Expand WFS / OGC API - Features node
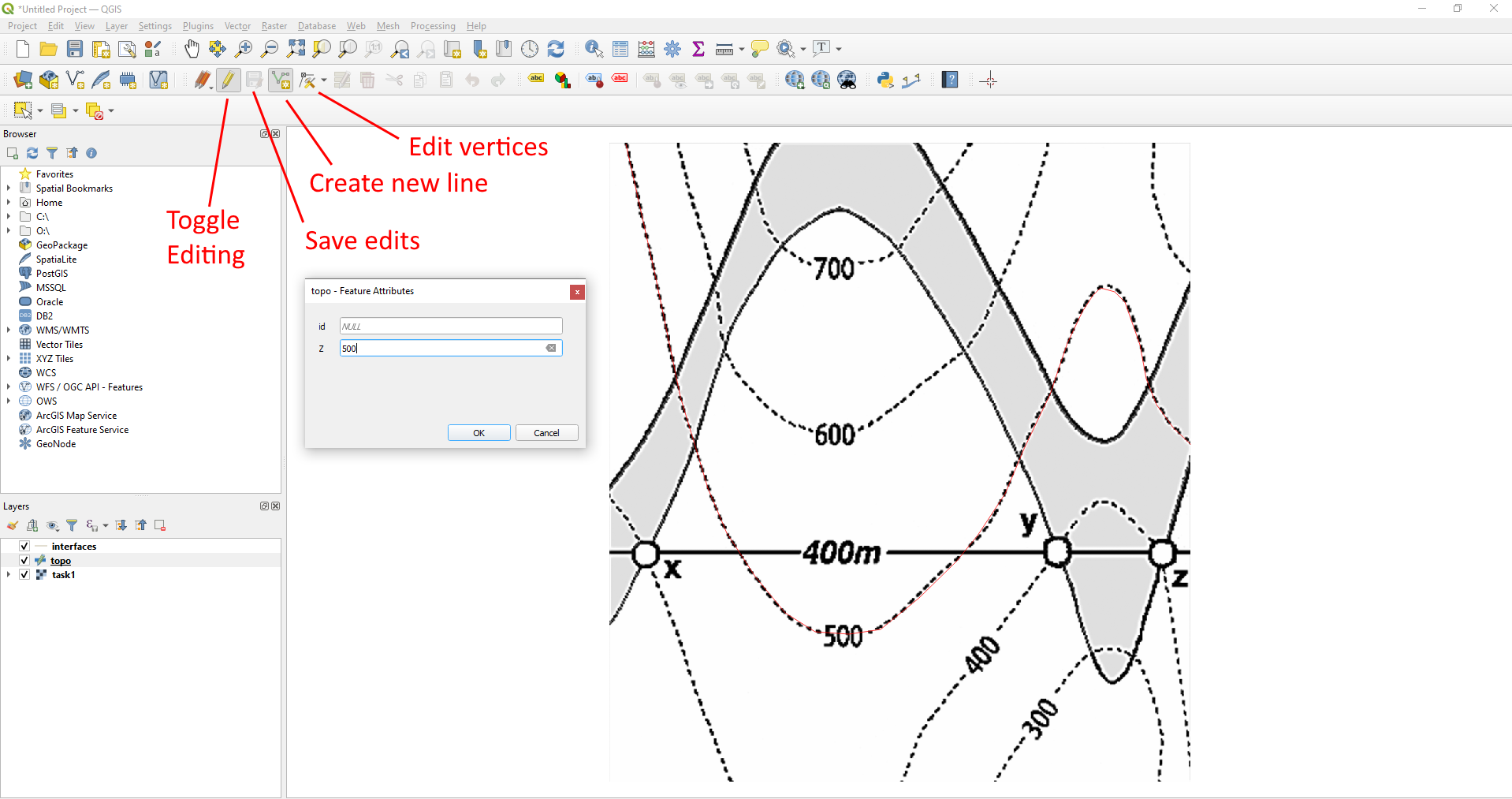The width and height of the screenshot is (1512, 799). (9, 386)
